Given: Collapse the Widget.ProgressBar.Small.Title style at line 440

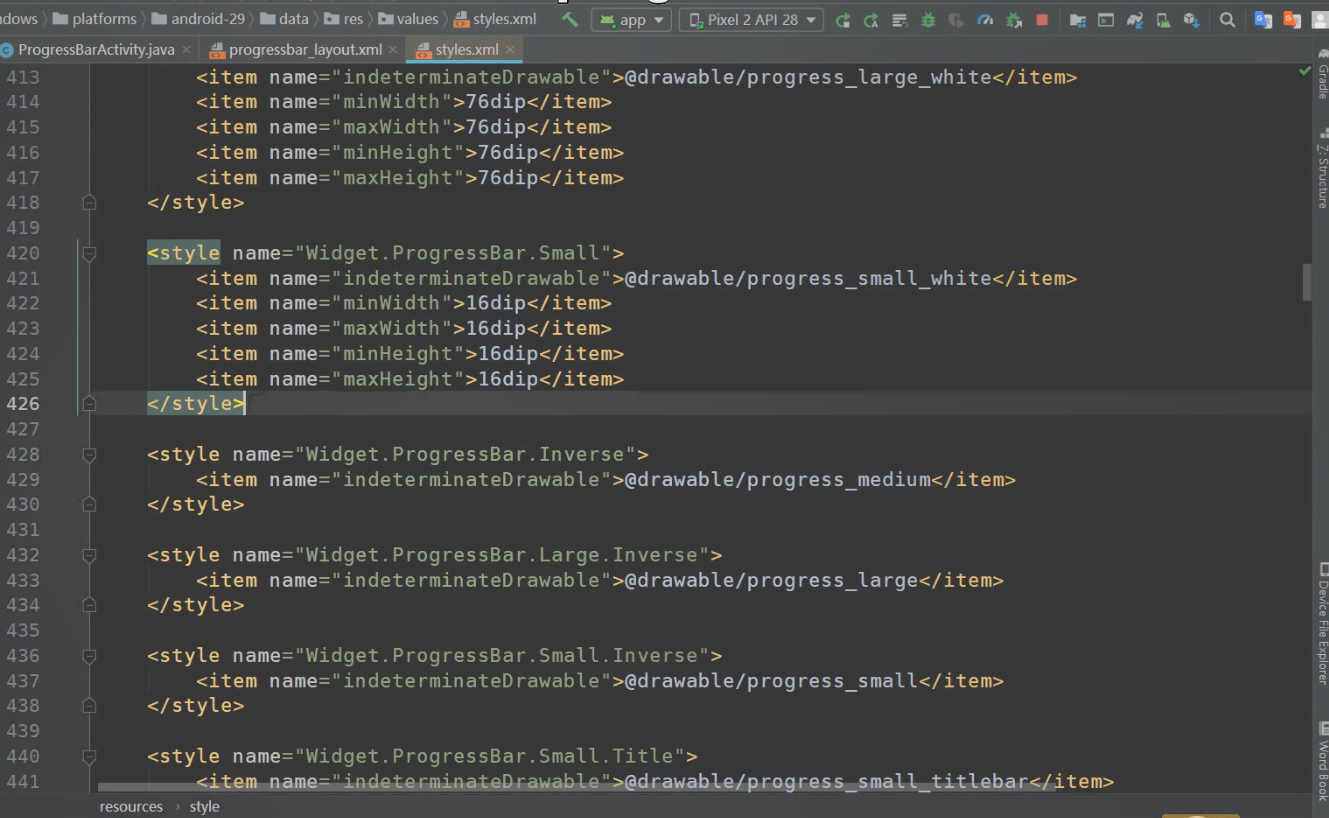Looking at the screenshot, I should coord(89,756).
